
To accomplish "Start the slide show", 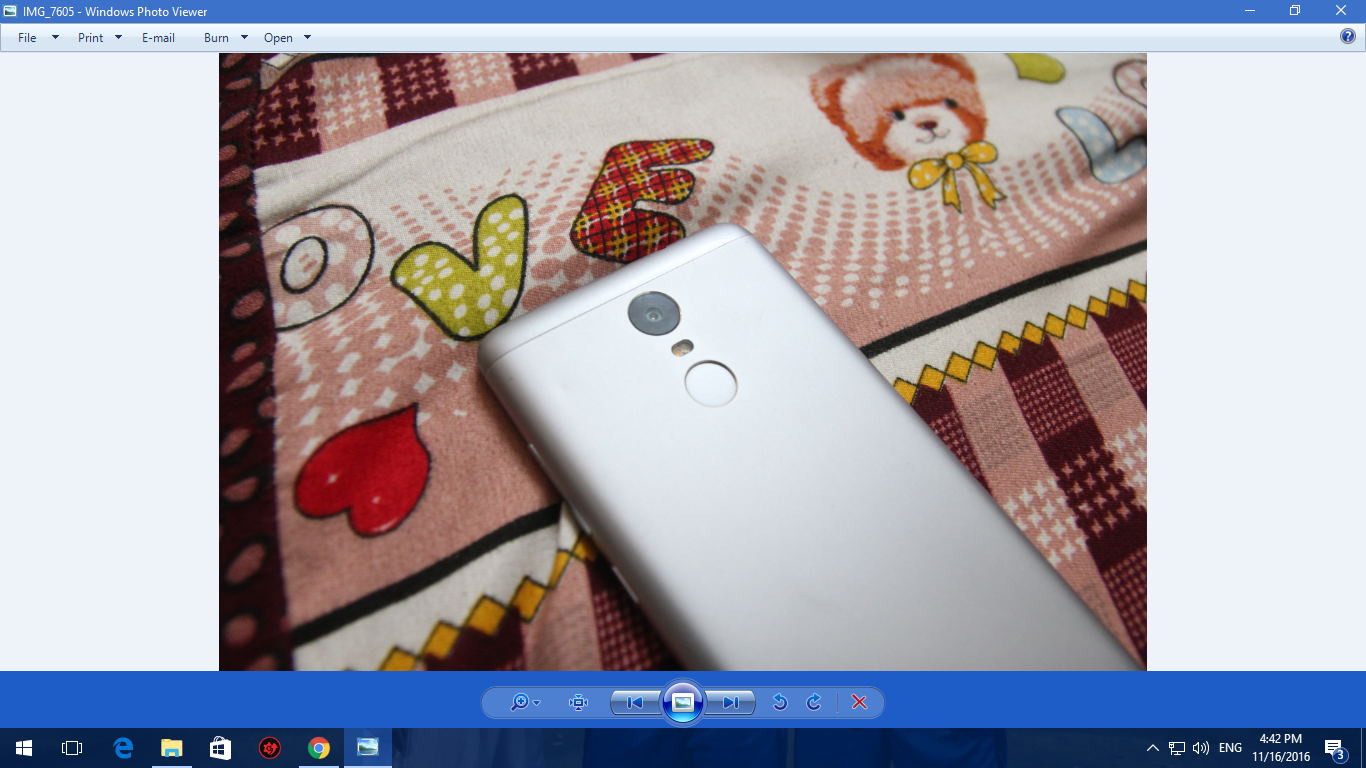I will coord(683,702).
